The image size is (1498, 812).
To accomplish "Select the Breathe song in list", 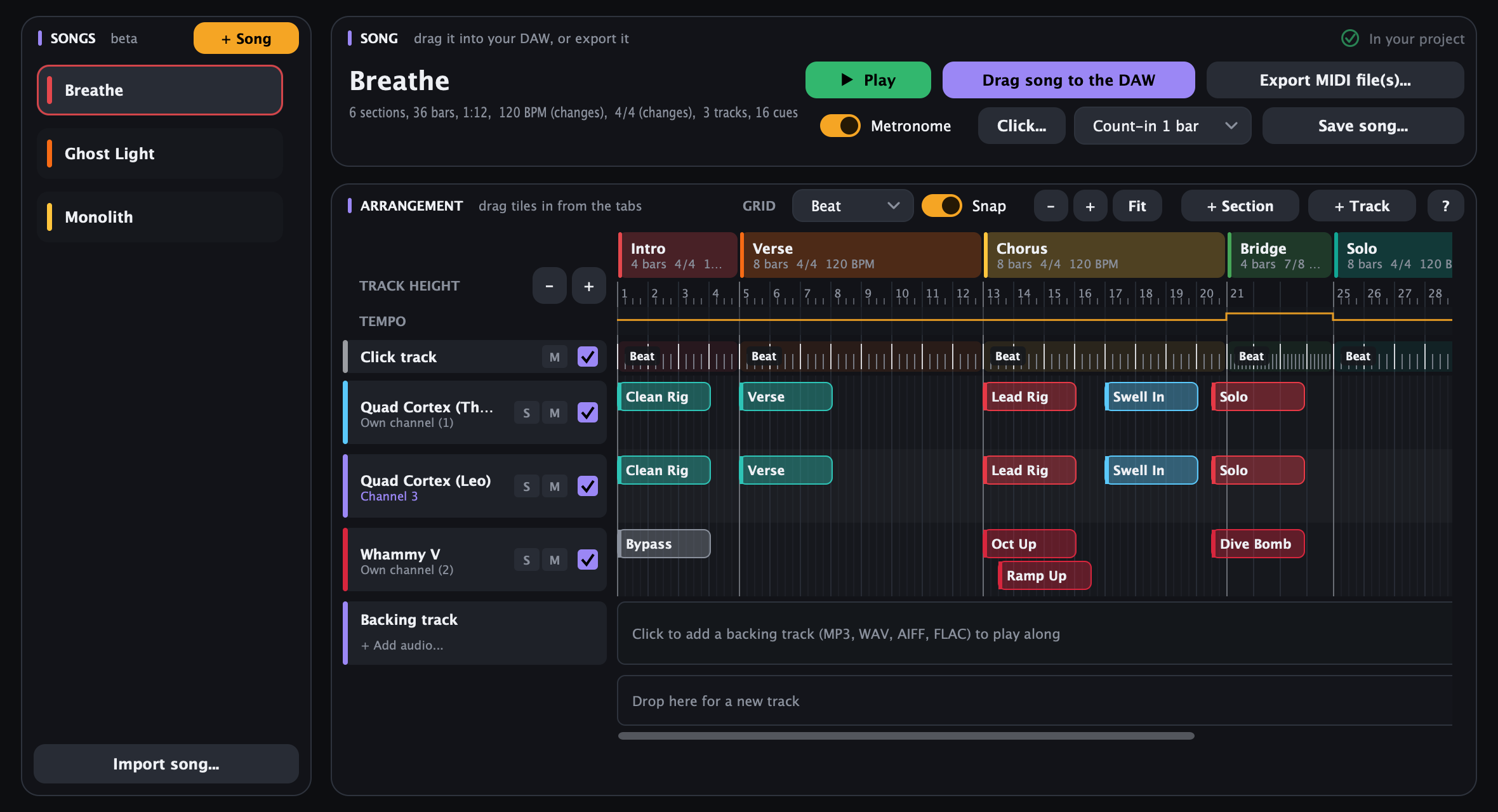I will point(160,90).
